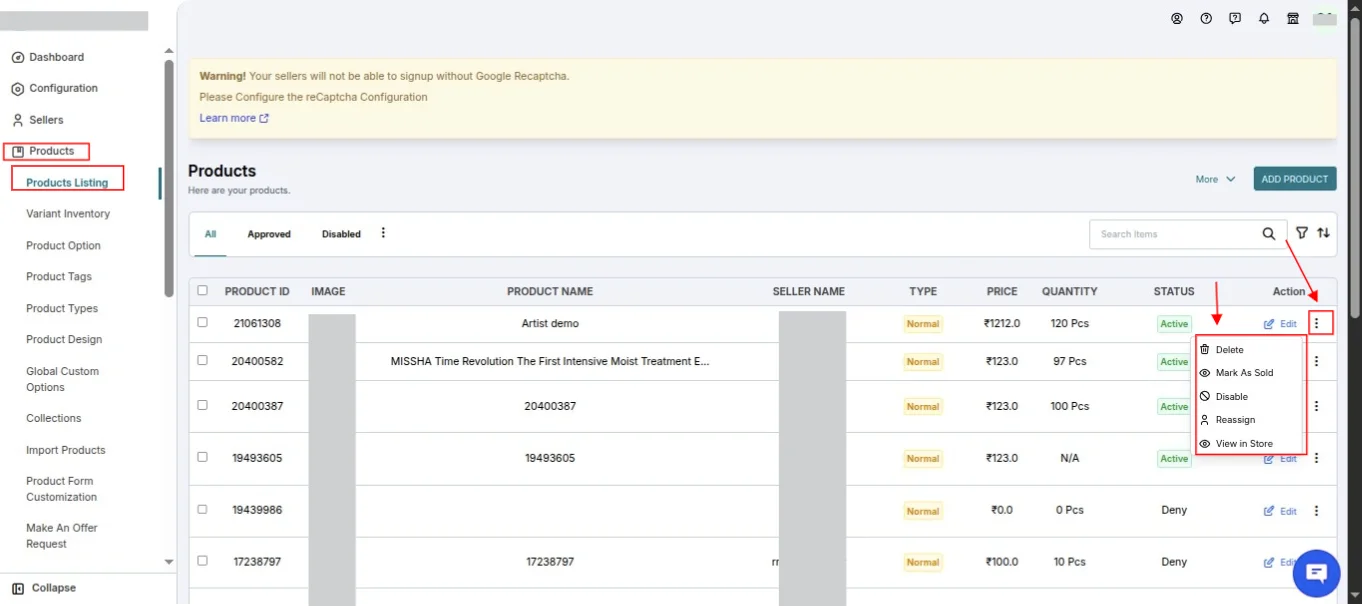The height and width of the screenshot is (606, 1365).
Task: Click the Artist demo product name
Action: tap(550, 324)
